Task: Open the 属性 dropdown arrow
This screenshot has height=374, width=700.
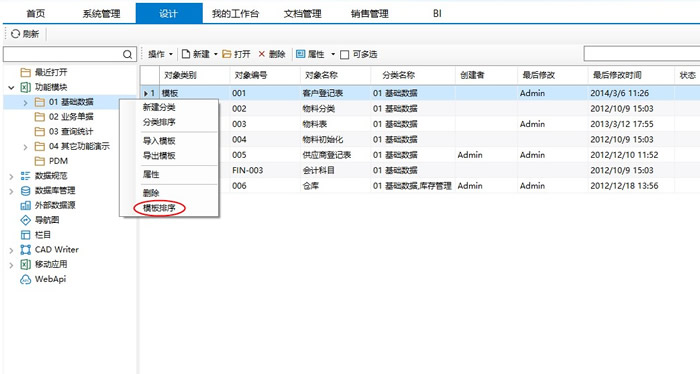Action: point(333,54)
